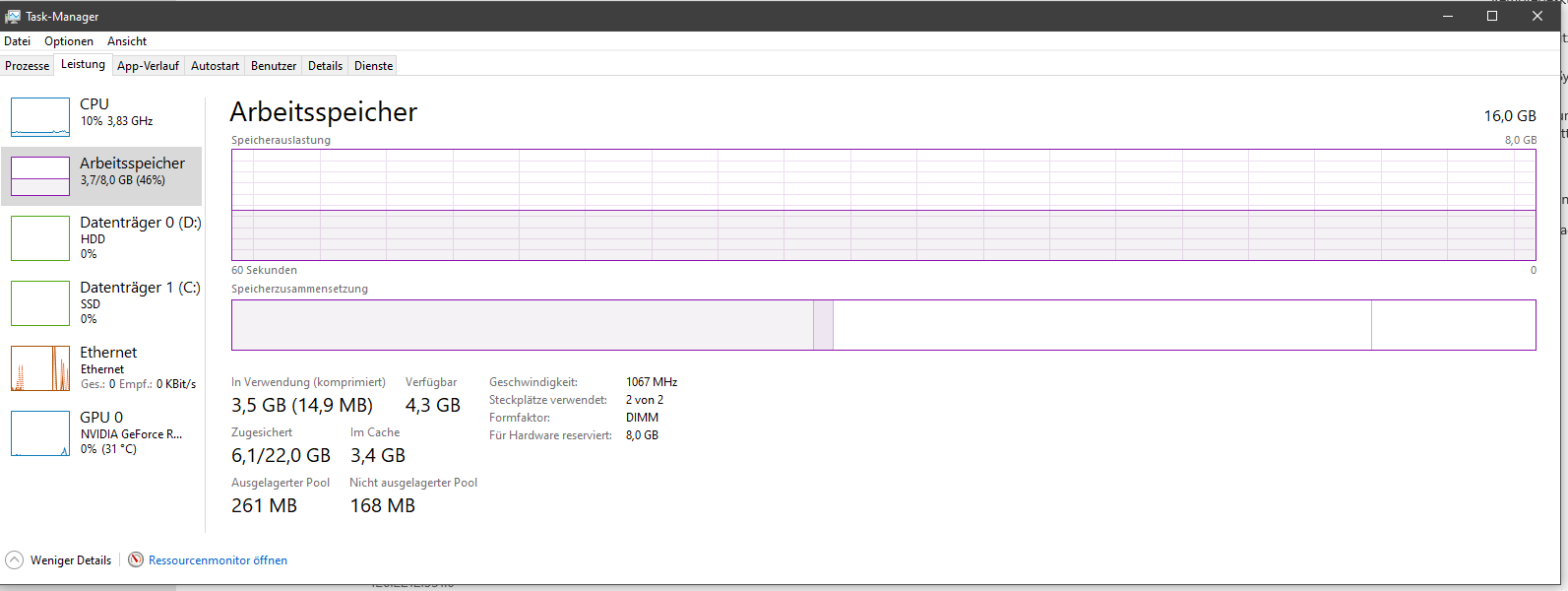Screen dimensions: 1568x591
Task: Click the 16,0 GB total memory label
Action: point(1510,116)
